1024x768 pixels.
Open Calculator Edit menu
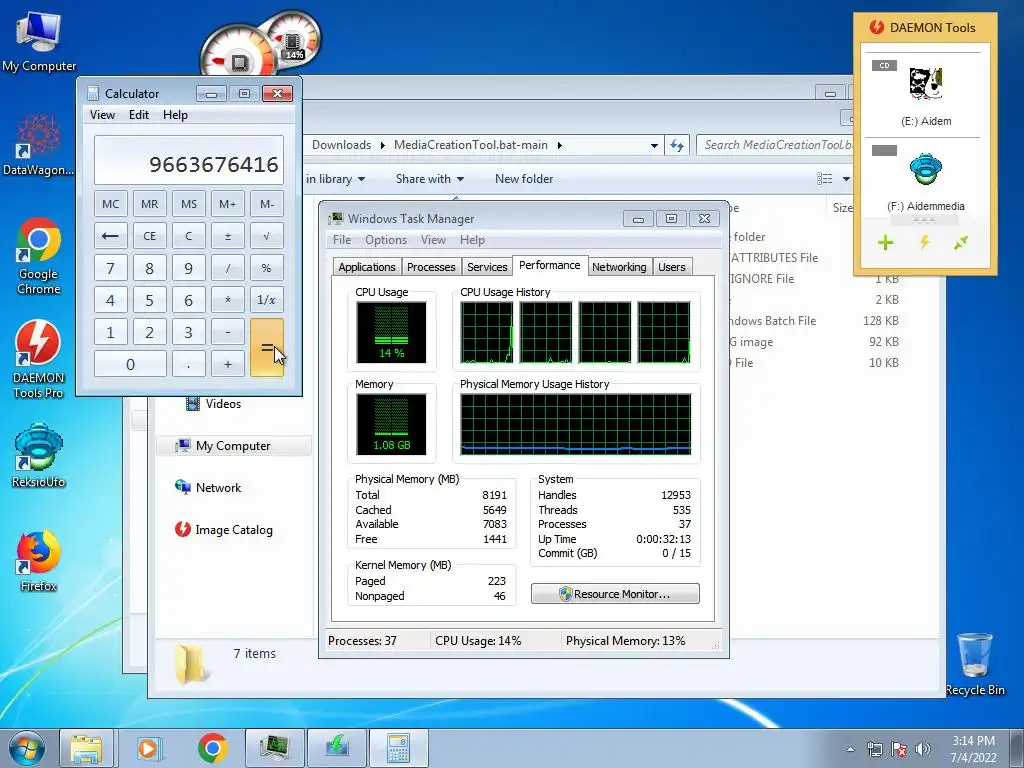tap(138, 115)
